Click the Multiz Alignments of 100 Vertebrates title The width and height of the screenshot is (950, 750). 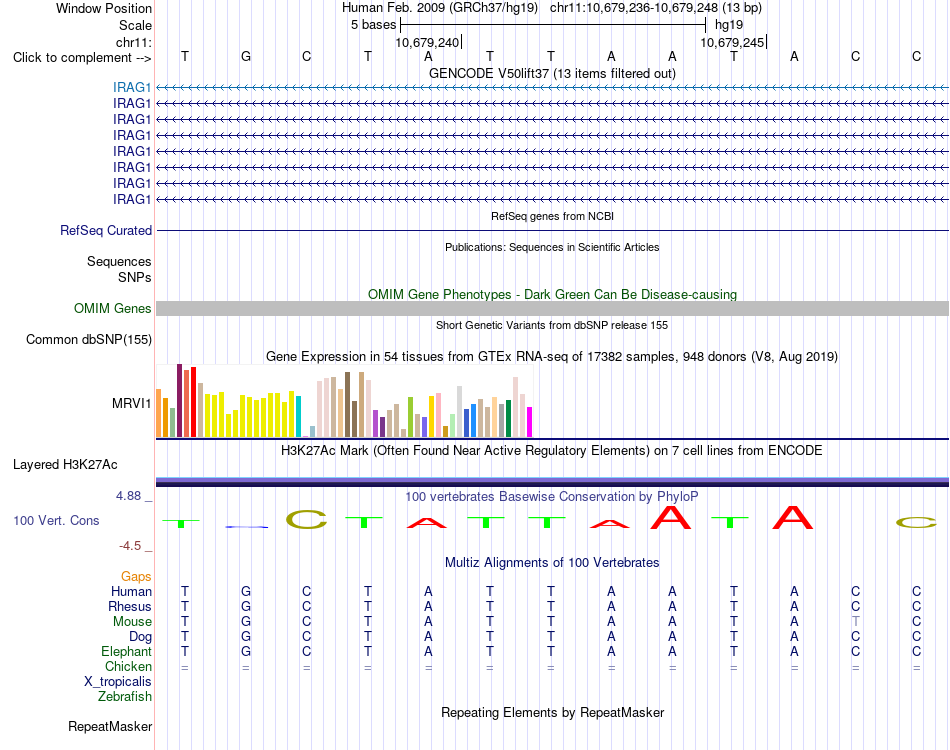click(552, 562)
